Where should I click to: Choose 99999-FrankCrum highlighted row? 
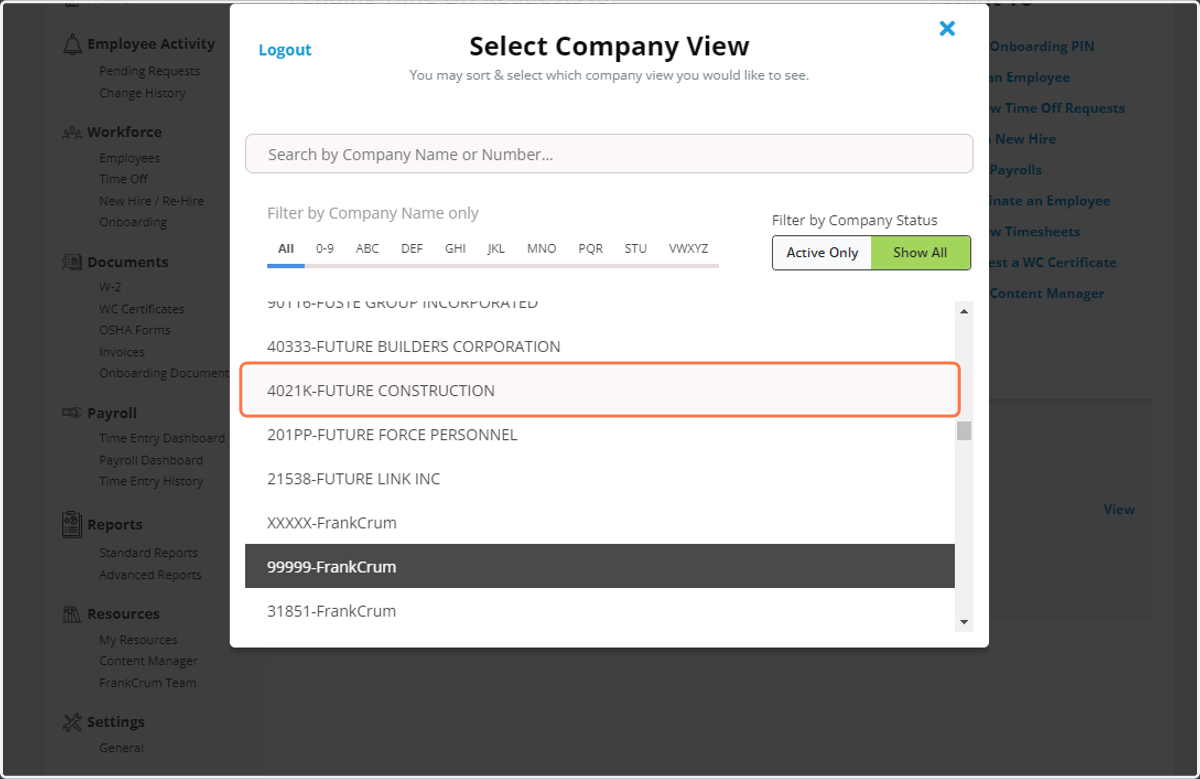[600, 567]
